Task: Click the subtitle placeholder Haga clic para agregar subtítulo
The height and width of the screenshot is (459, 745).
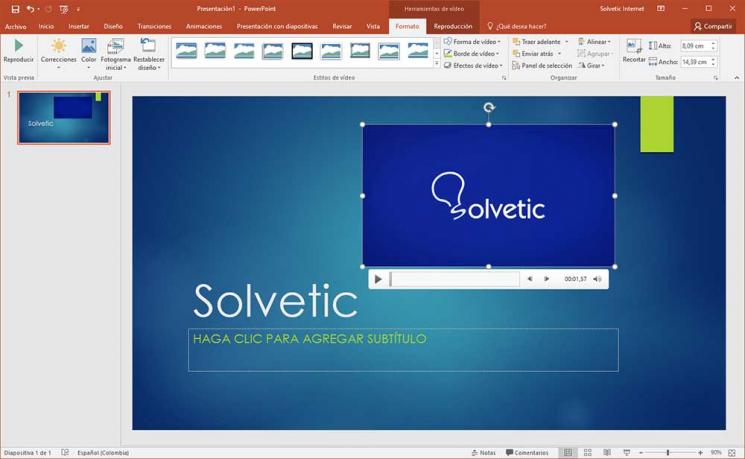Action: coord(403,350)
